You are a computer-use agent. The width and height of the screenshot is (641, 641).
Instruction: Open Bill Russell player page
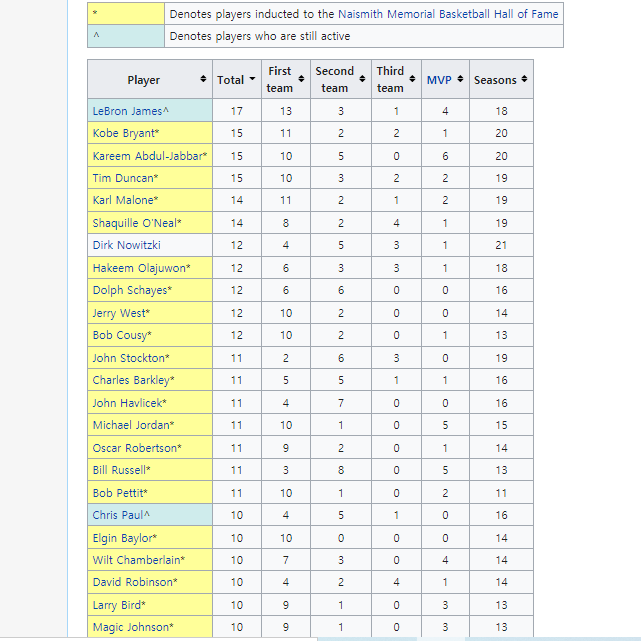point(119,470)
